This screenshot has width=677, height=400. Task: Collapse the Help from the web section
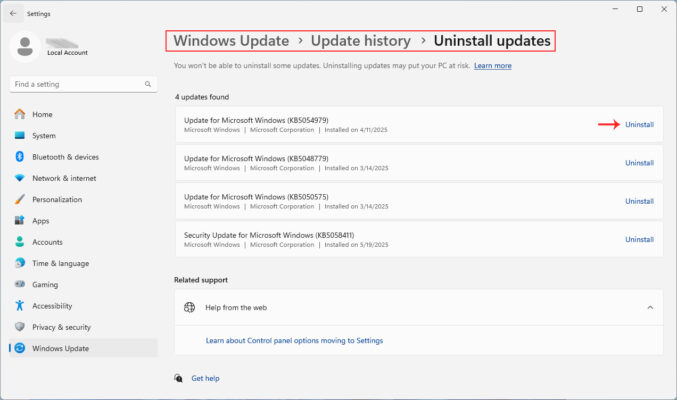click(x=650, y=307)
